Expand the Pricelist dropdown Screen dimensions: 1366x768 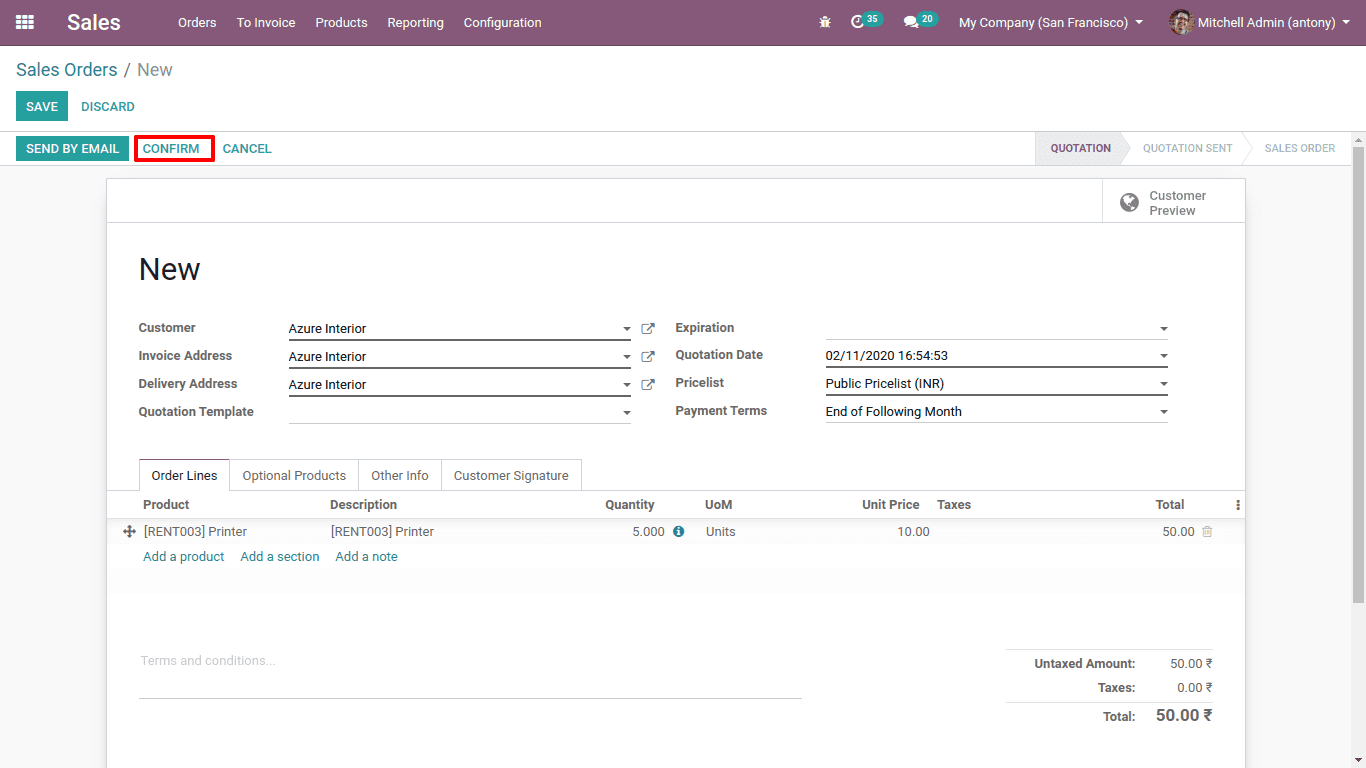[1163, 384]
